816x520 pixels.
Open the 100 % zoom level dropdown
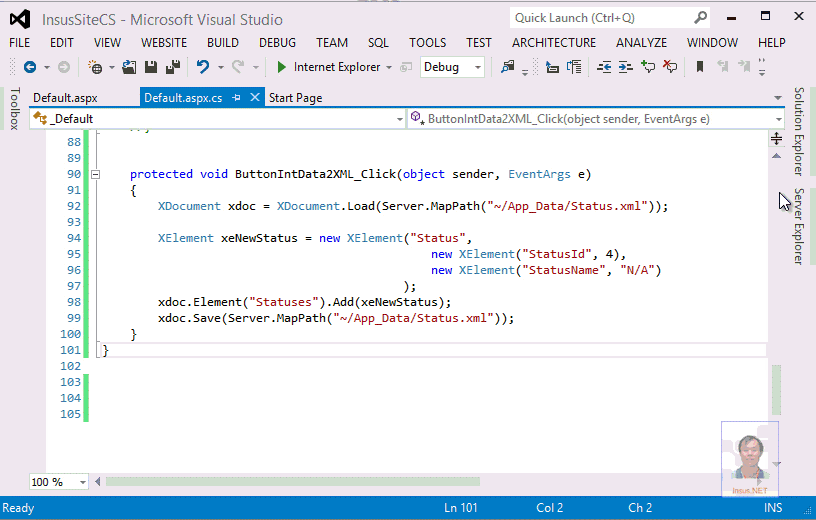(x=83, y=482)
